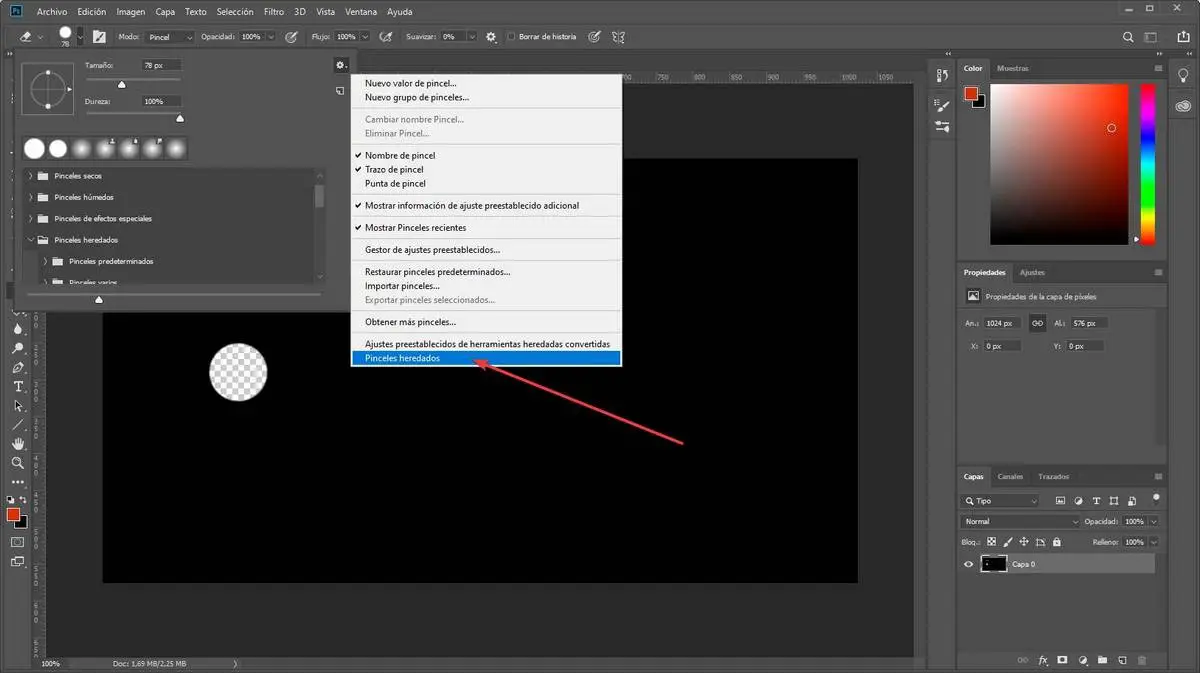
Task: Enable Borrar de historia checkbox
Action: tap(511, 37)
